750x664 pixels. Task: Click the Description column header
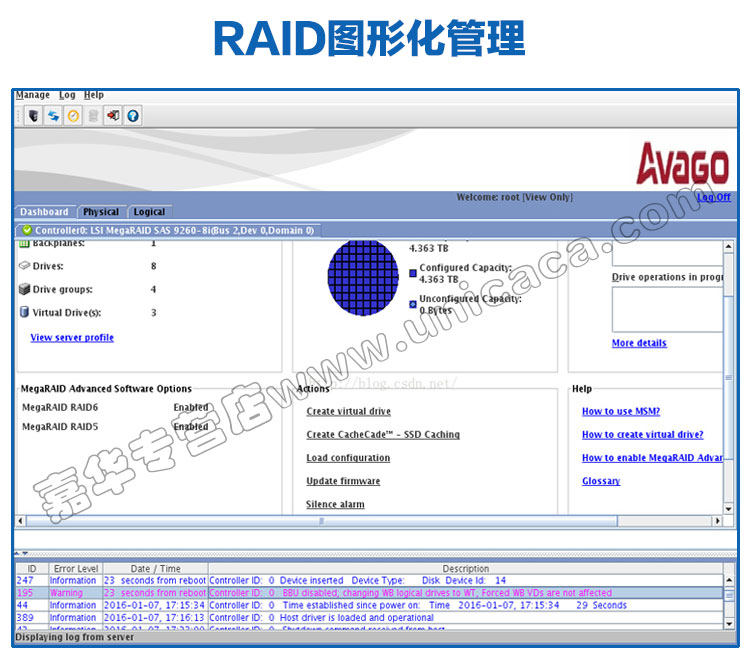click(465, 568)
